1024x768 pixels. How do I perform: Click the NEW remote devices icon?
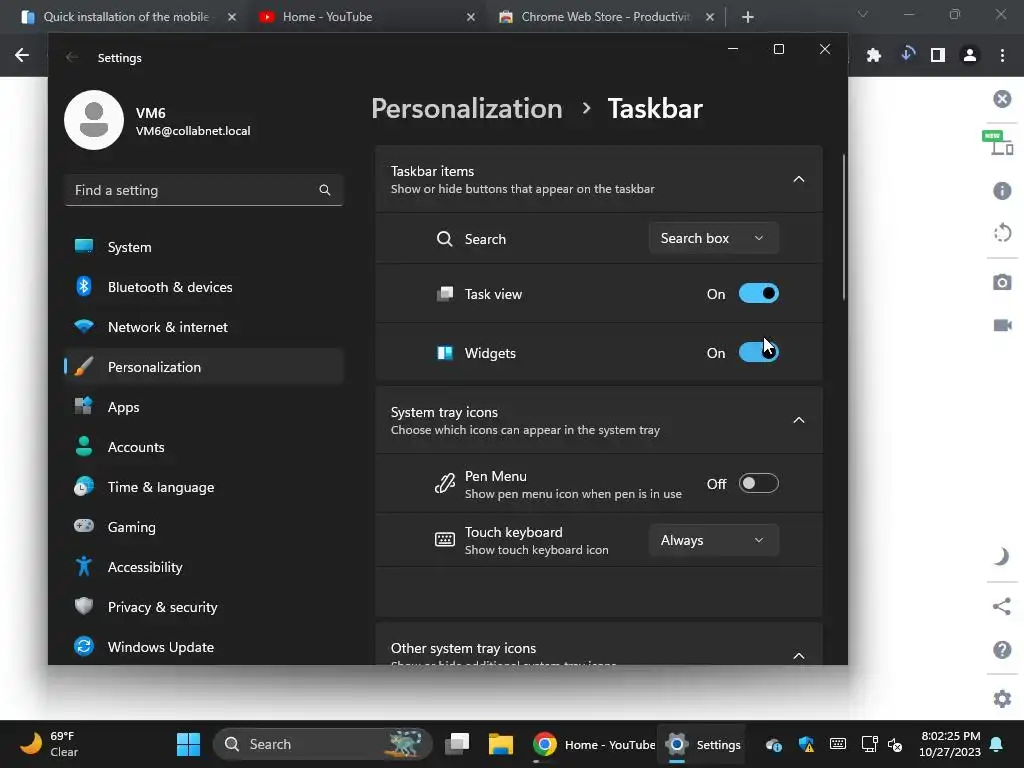pyautogui.click(x=998, y=142)
